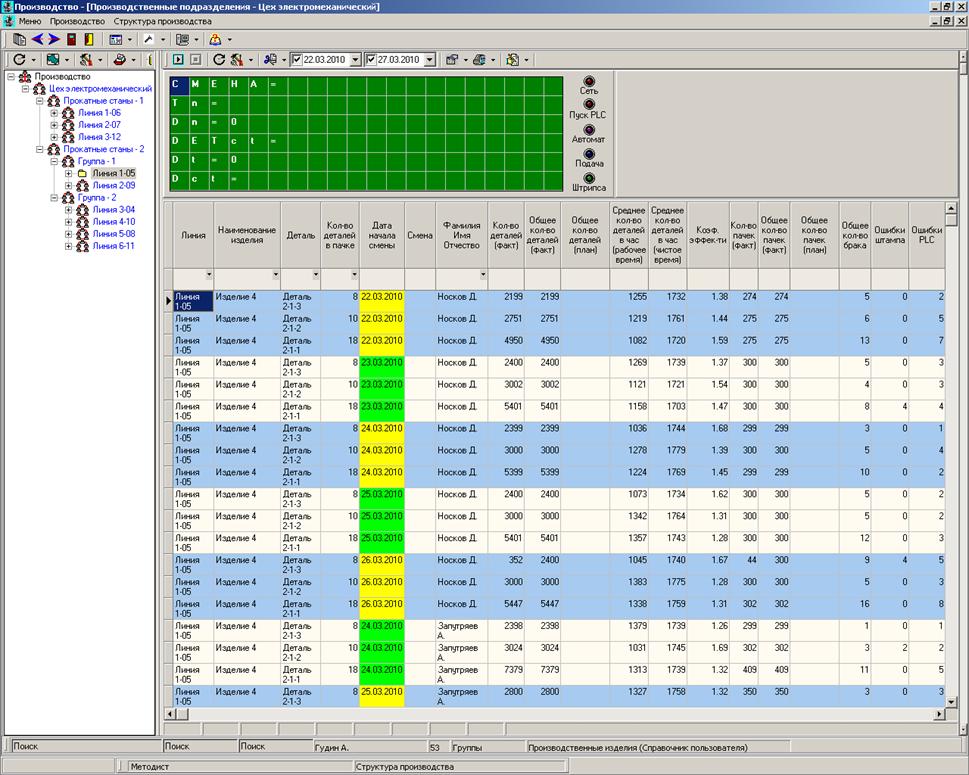Screen dimensions: 969x775
Task: Expand the Линия 2-09 tree node
Action: click(x=69, y=185)
